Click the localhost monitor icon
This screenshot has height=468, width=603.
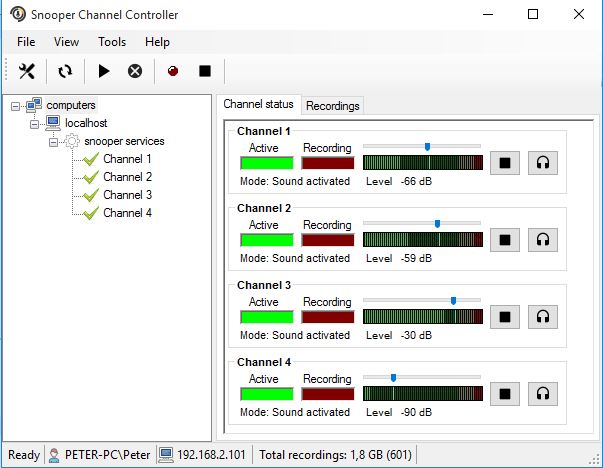pos(53,123)
